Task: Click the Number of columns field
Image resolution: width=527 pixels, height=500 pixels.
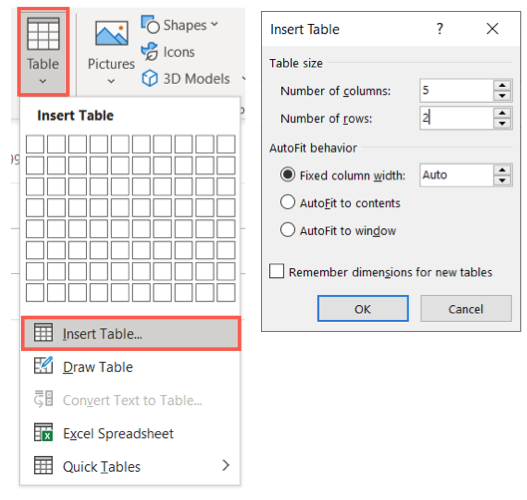Action: [456, 90]
